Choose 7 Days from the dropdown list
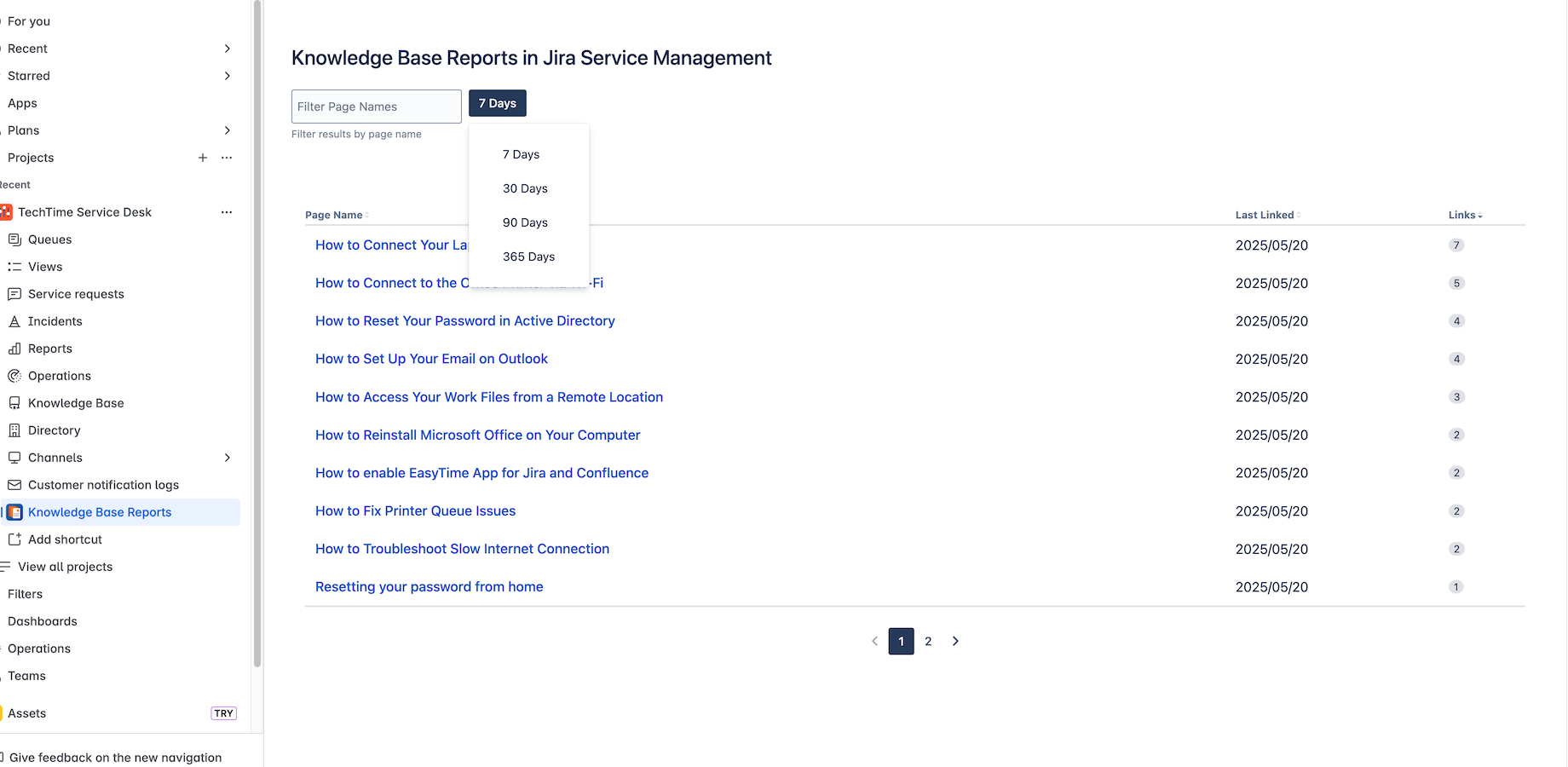 (528, 154)
